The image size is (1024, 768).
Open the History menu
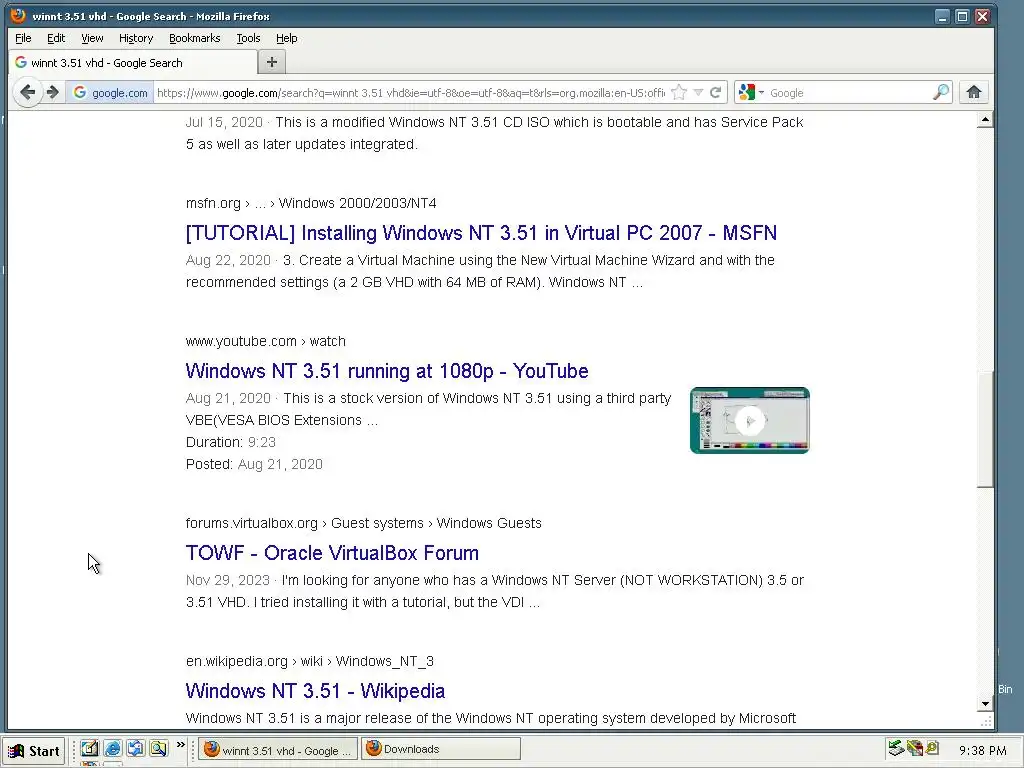[x=136, y=38]
